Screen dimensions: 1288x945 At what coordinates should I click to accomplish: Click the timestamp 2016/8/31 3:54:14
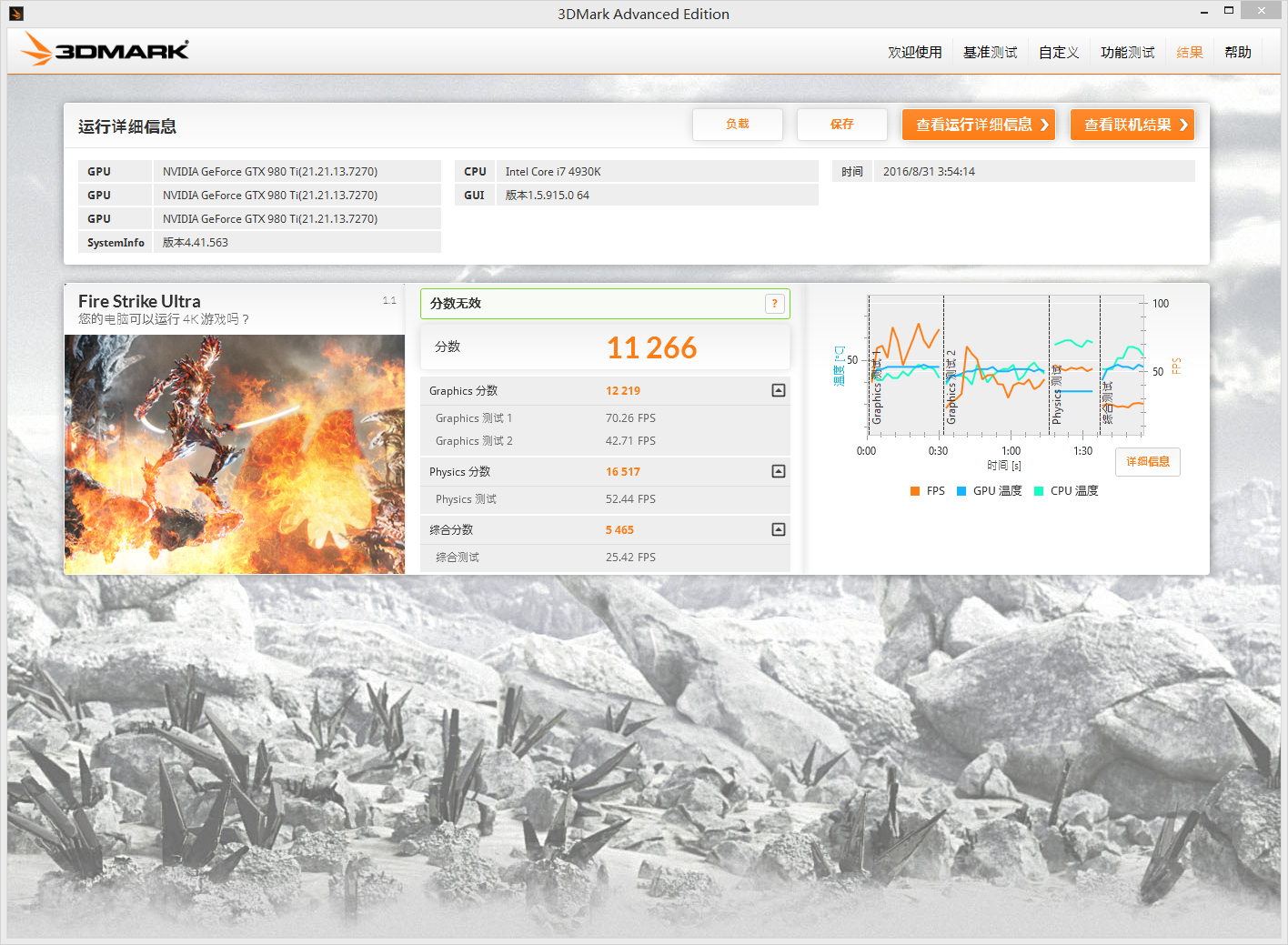929,172
